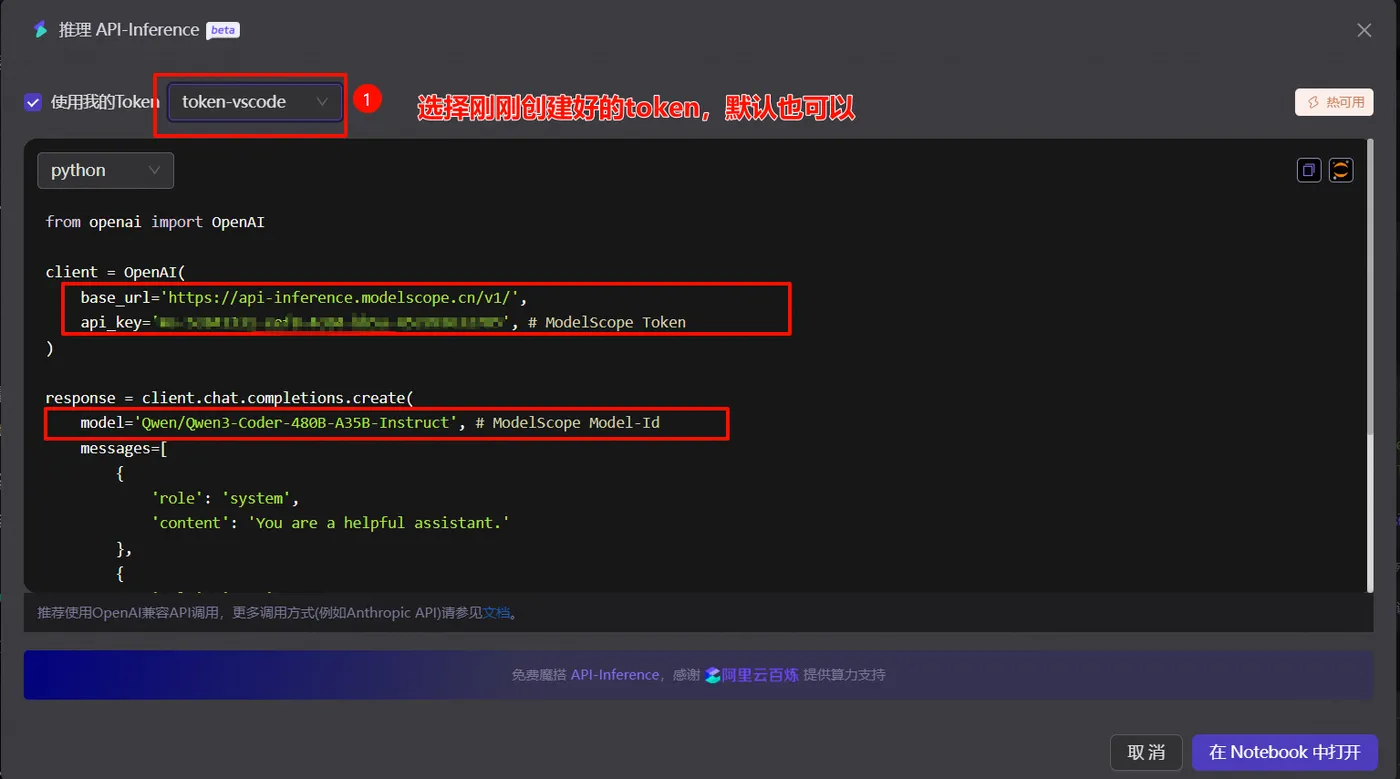This screenshot has height=779, width=1400.
Task: Click the base_url modelscope.cn address string
Action: 342,297
